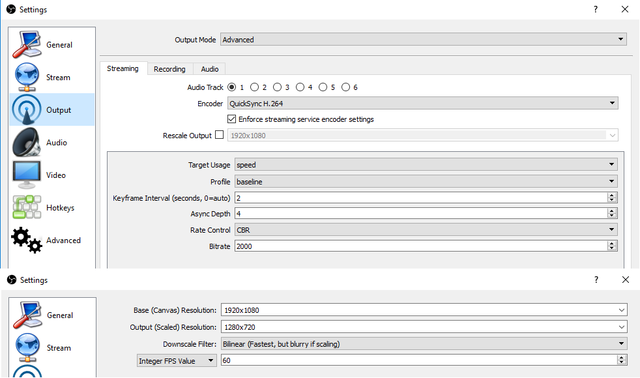
Task: Click the OBS logo in lower title bar
Action: click(x=12, y=280)
